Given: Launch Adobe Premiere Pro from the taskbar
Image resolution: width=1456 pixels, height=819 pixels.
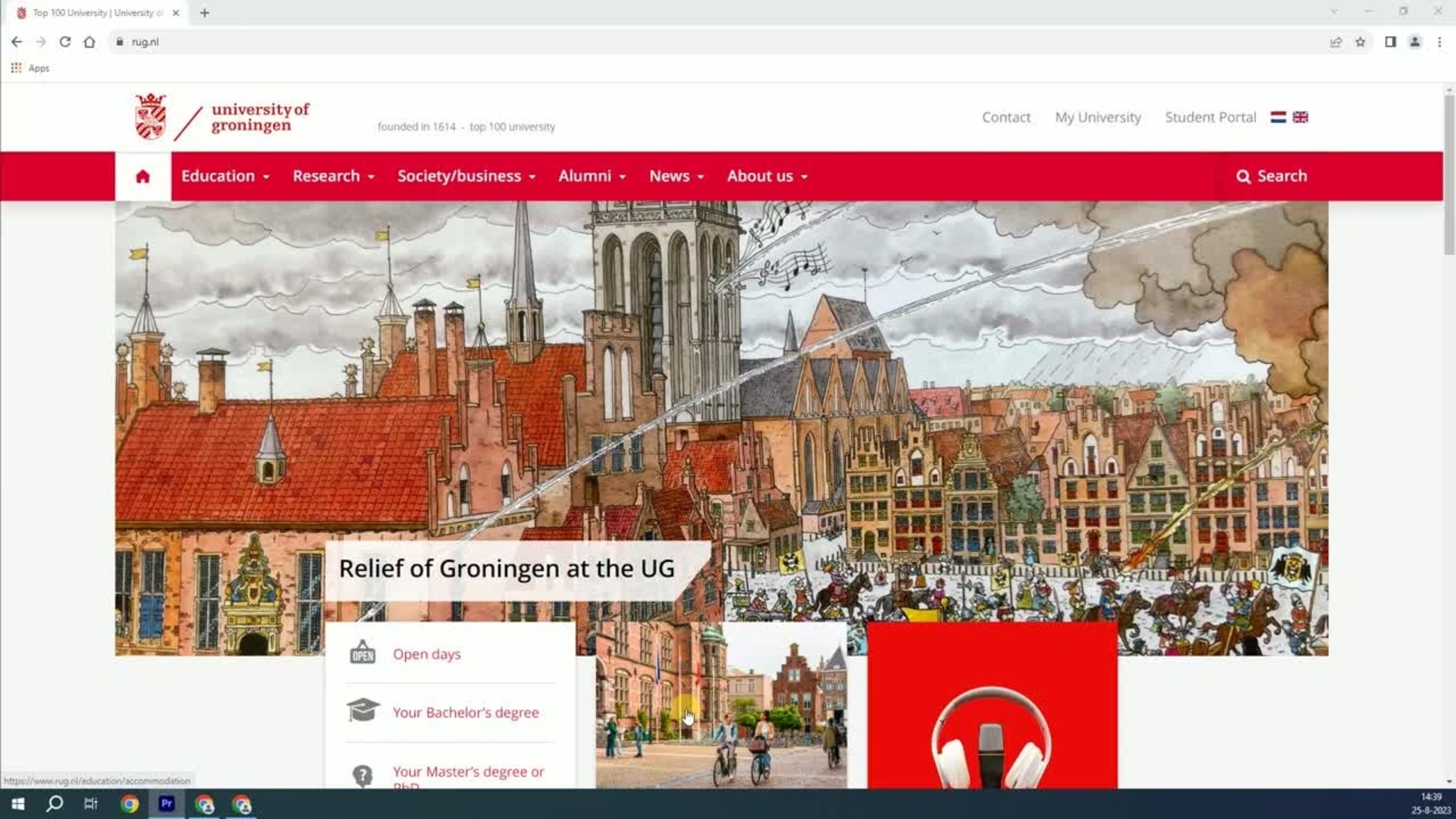Looking at the screenshot, I should coord(167,804).
